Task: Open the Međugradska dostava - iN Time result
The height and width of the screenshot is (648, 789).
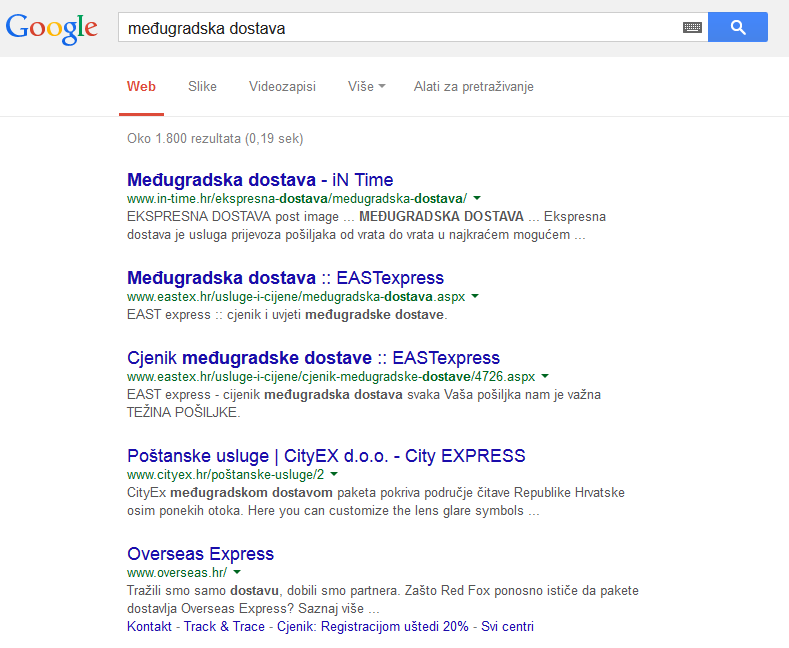Action: [x=260, y=180]
